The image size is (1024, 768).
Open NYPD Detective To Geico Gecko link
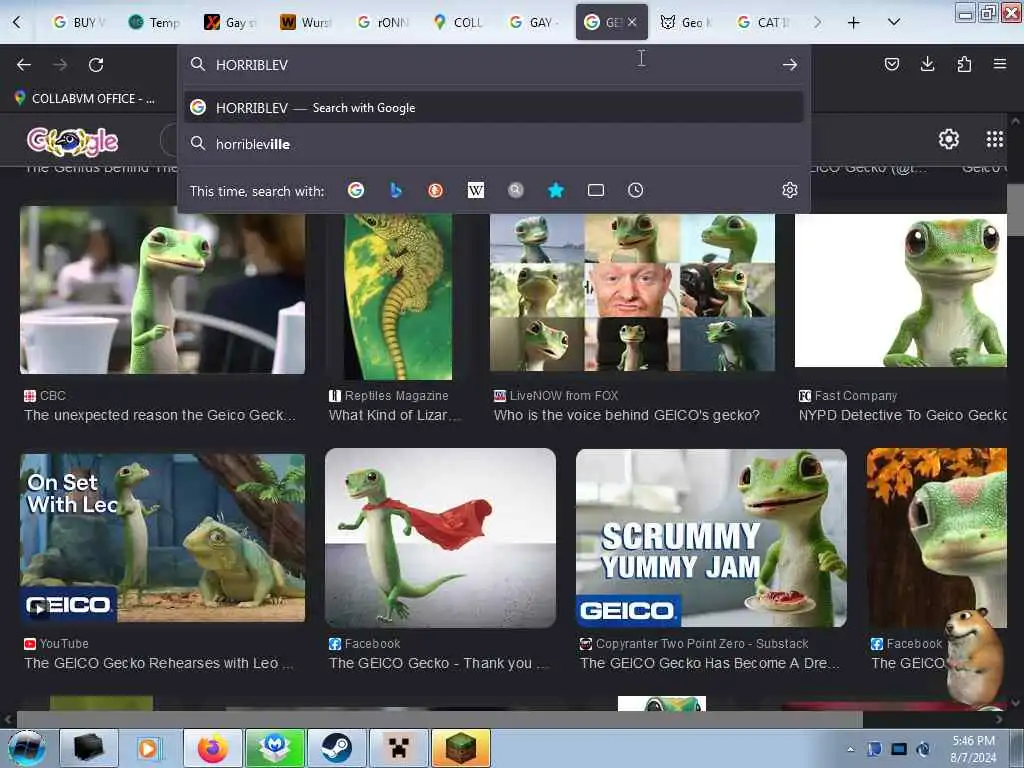pyautogui.click(x=903, y=415)
